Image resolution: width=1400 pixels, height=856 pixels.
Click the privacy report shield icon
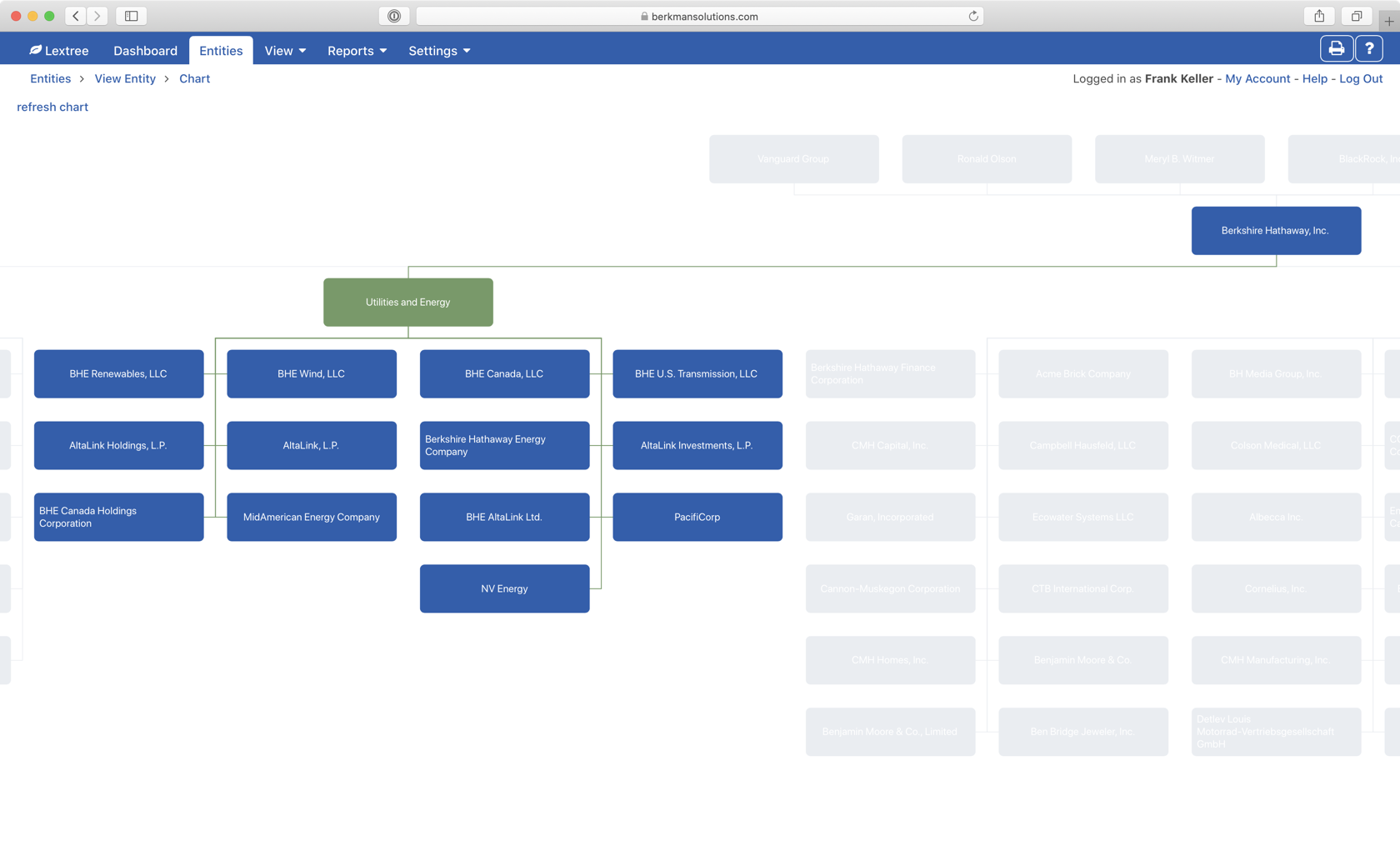pos(394,16)
